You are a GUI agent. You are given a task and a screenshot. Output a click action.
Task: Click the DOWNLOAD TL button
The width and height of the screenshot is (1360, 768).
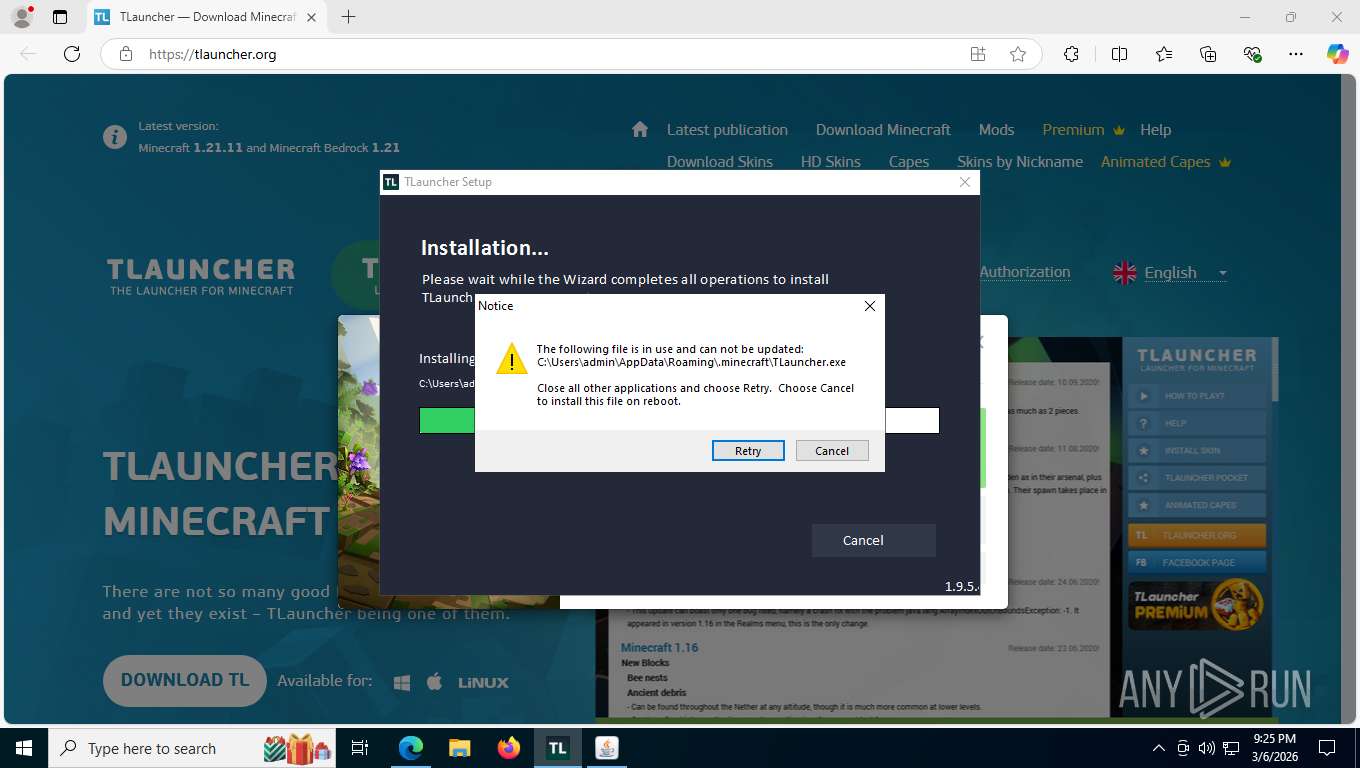[x=185, y=680]
